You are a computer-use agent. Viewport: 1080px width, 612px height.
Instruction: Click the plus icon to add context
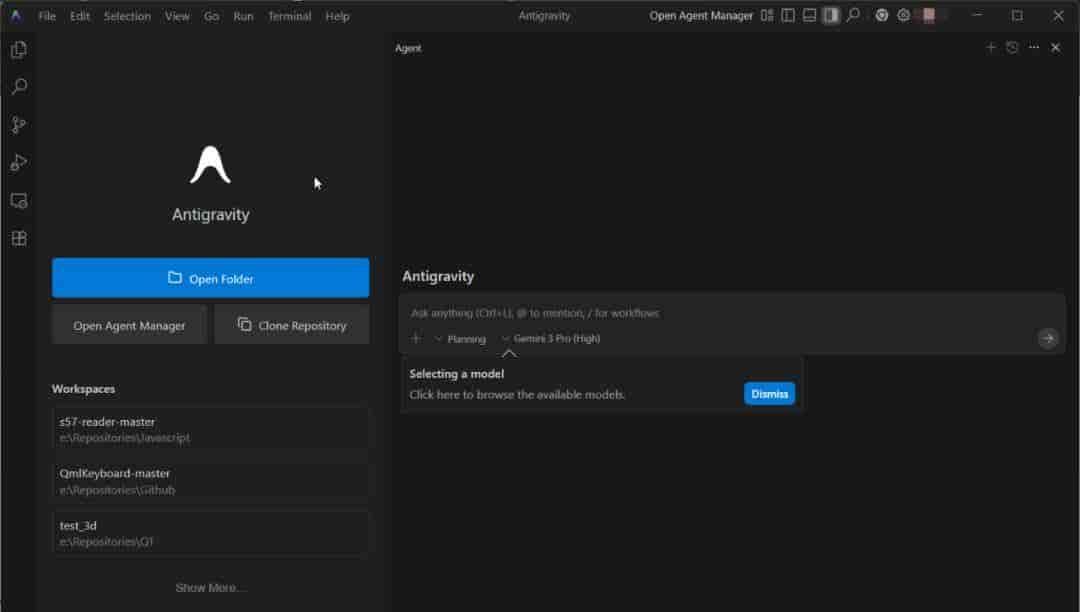coord(416,338)
